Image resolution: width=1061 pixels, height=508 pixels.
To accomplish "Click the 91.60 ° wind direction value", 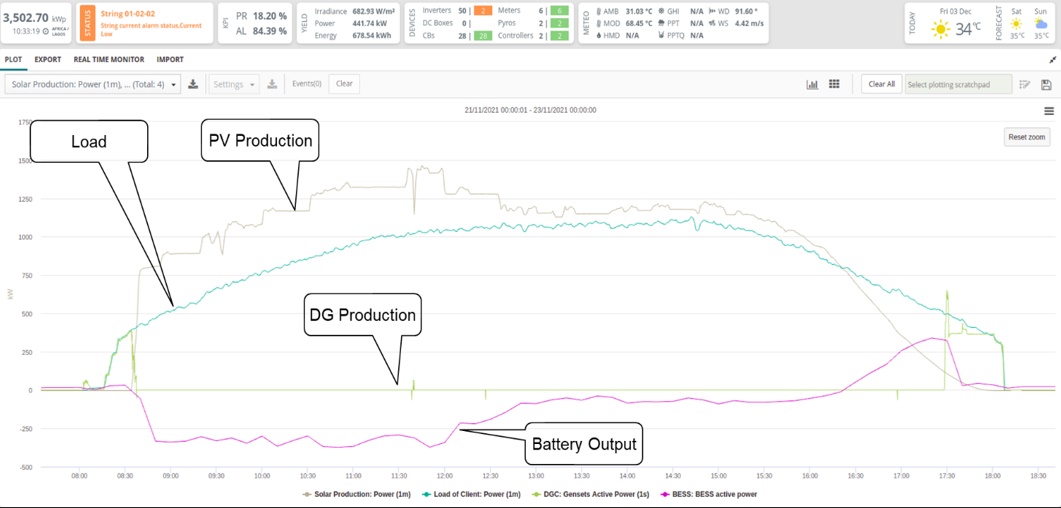I will [x=748, y=11].
